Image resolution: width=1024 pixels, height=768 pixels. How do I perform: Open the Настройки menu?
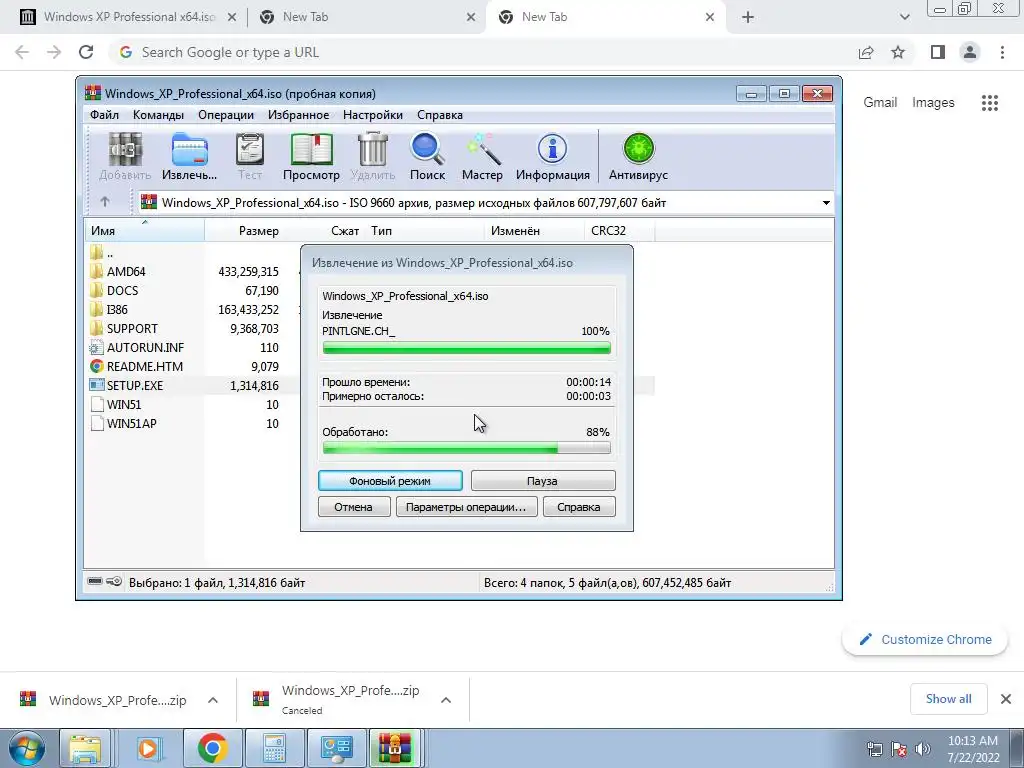pos(373,115)
